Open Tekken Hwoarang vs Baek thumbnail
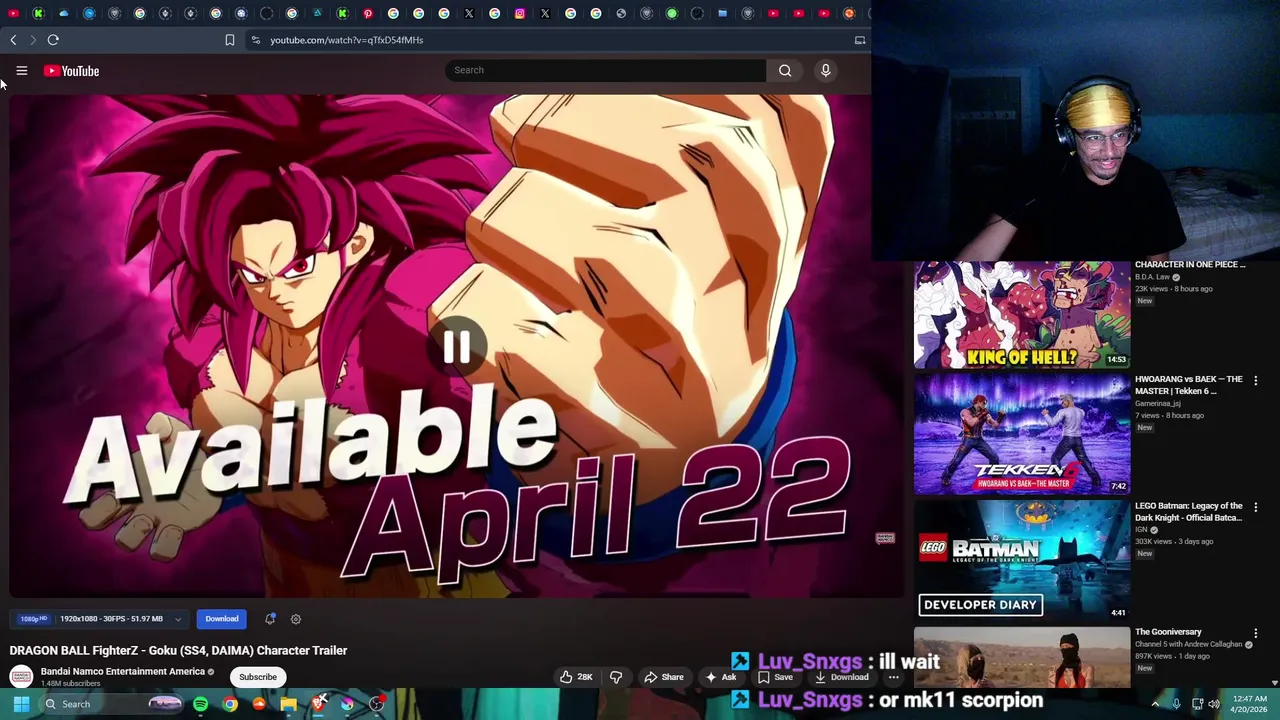Screen dimensions: 1280x720 coord(1022,435)
